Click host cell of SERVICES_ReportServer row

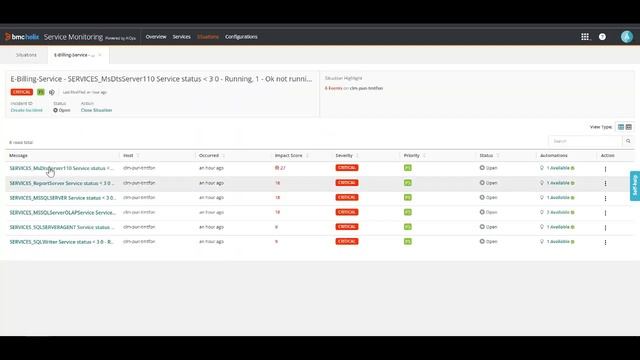[x=139, y=183]
